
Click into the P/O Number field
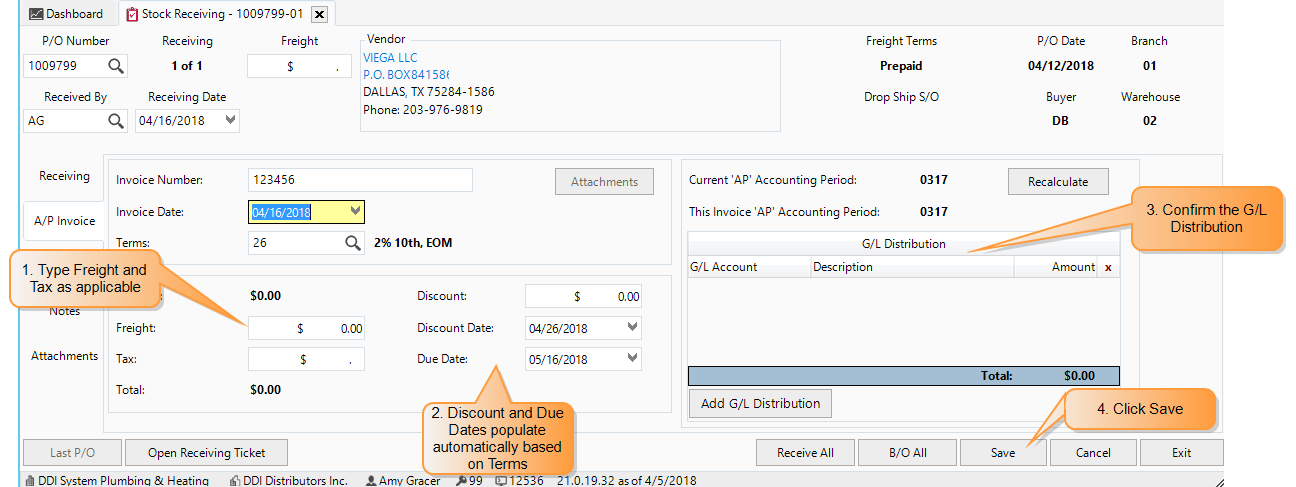point(65,66)
